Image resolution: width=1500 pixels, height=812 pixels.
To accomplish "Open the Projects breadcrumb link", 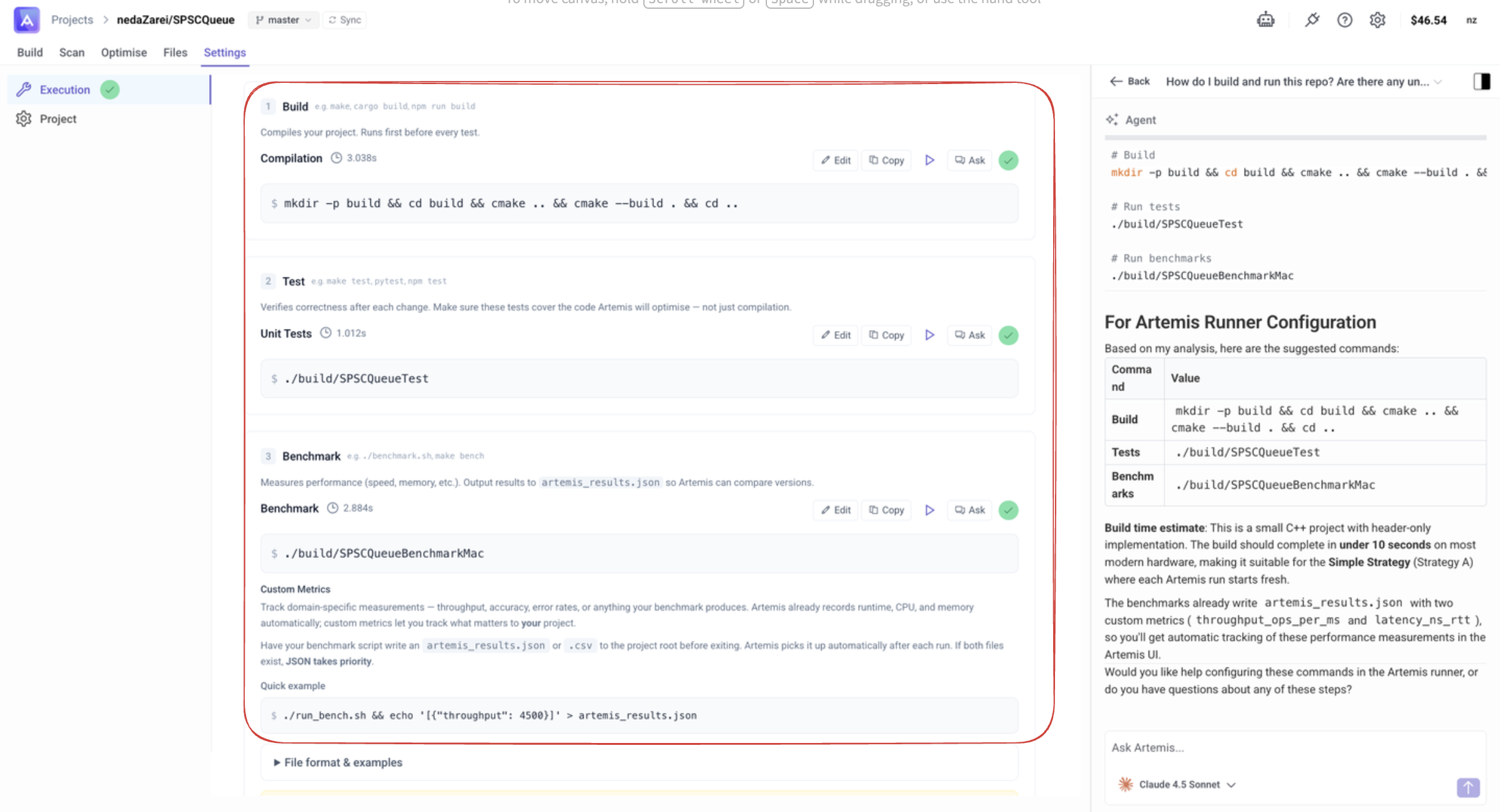I will click(x=72, y=20).
